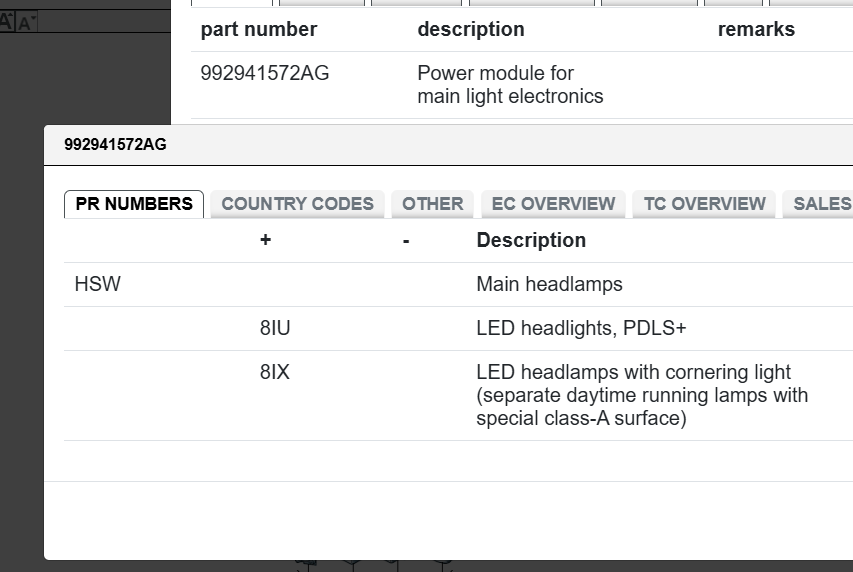Go to the TC OVERVIEW tab
This screenshot has height=572, width=853.
tap(704, 204)
